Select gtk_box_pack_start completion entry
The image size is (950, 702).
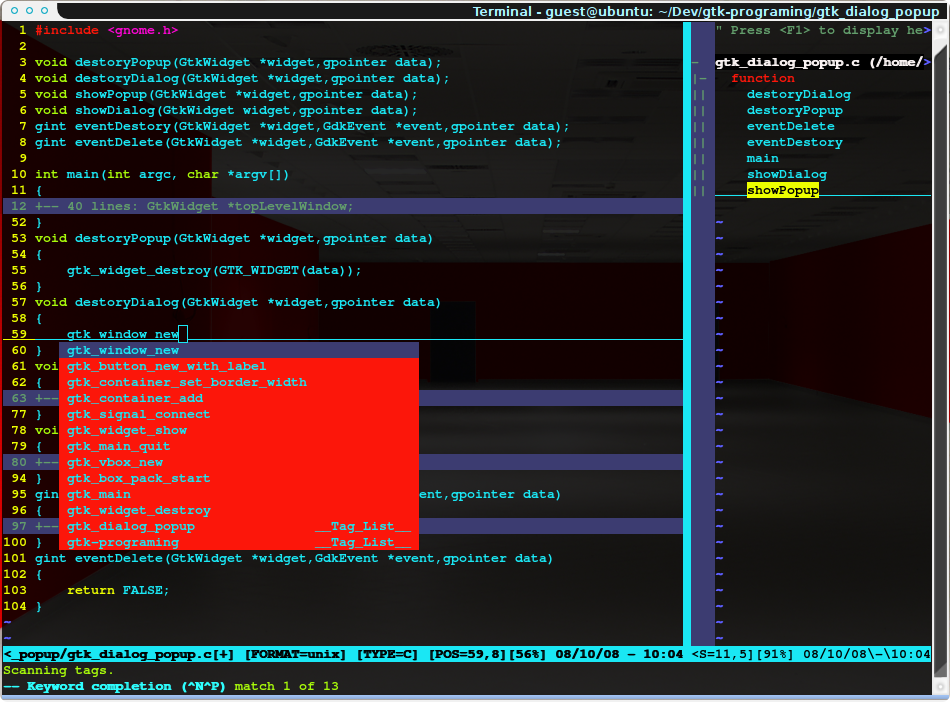click(x=239, y=478)
